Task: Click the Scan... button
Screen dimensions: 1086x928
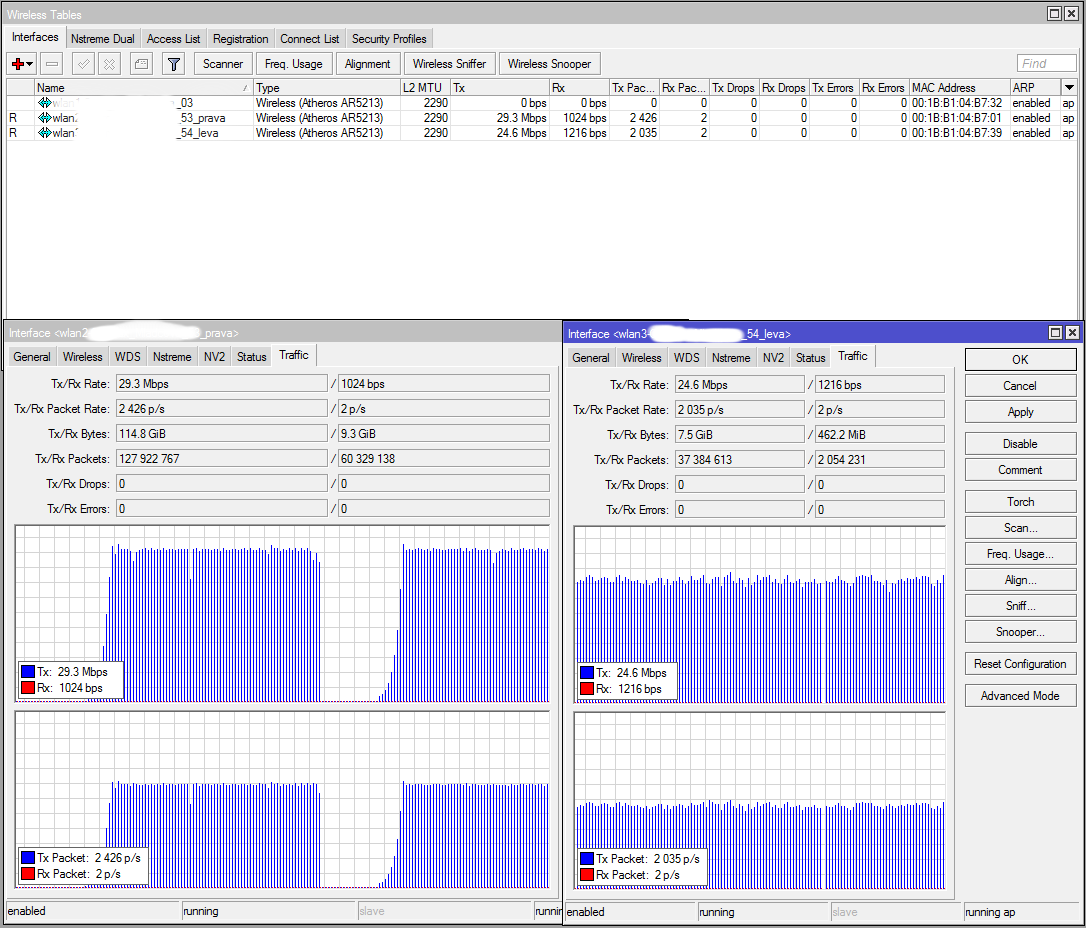Action: point(1020,528)
